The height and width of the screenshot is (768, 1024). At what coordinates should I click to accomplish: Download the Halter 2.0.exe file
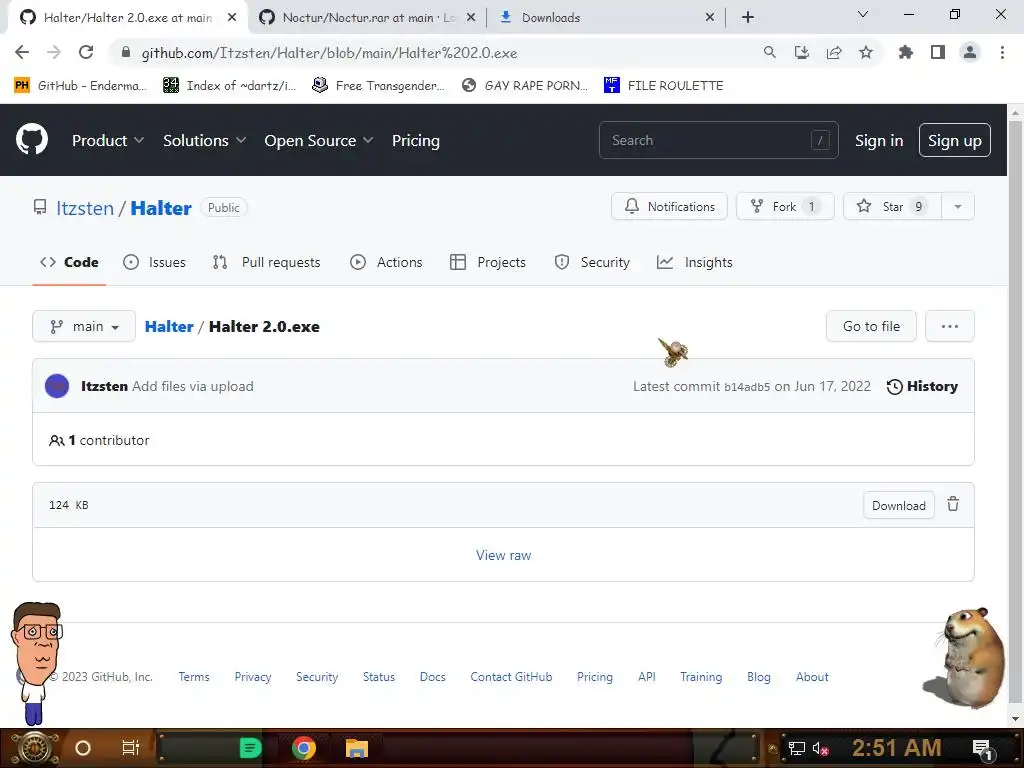click(899, 505)
